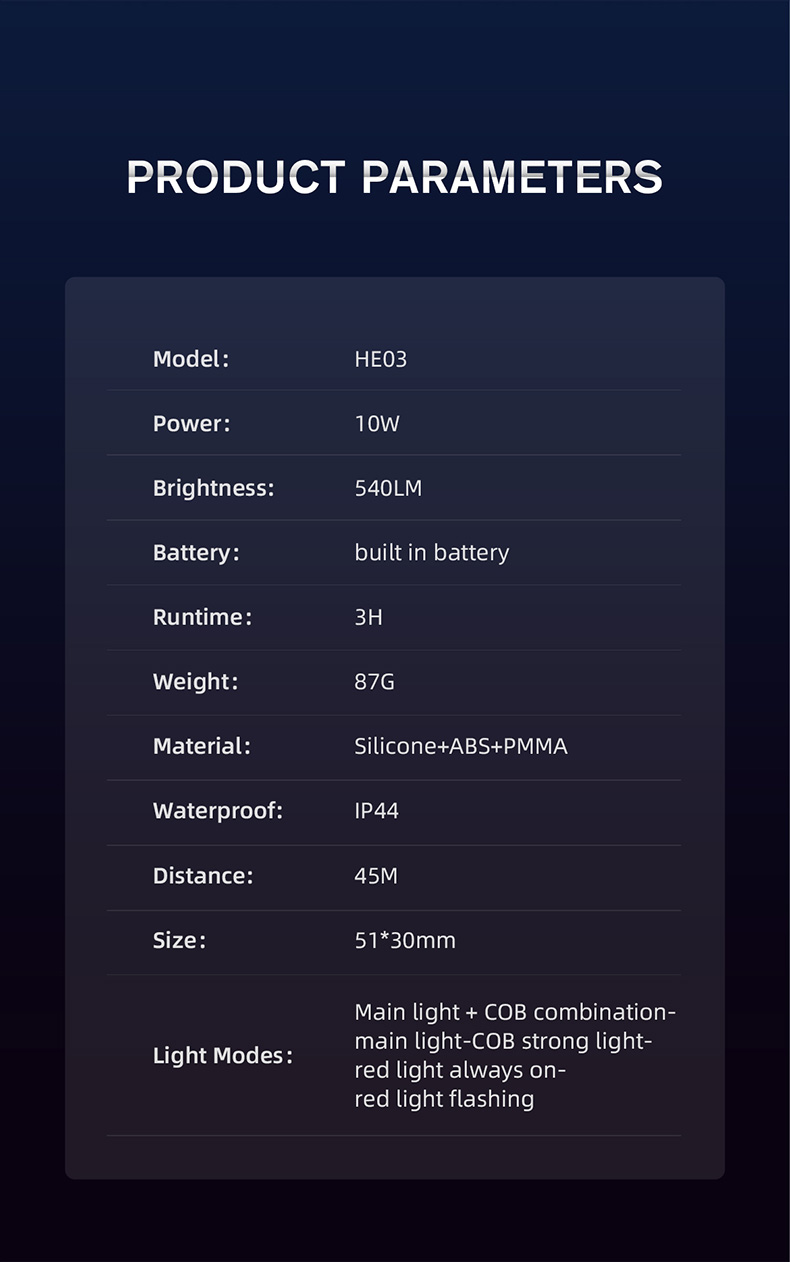Click the Battery label
The image size is (790, 1262).
pyautogui.click(x=196, y=553)
